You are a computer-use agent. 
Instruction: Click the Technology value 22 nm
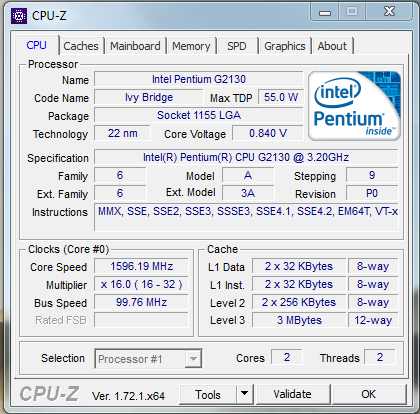(x=122, y=133)
